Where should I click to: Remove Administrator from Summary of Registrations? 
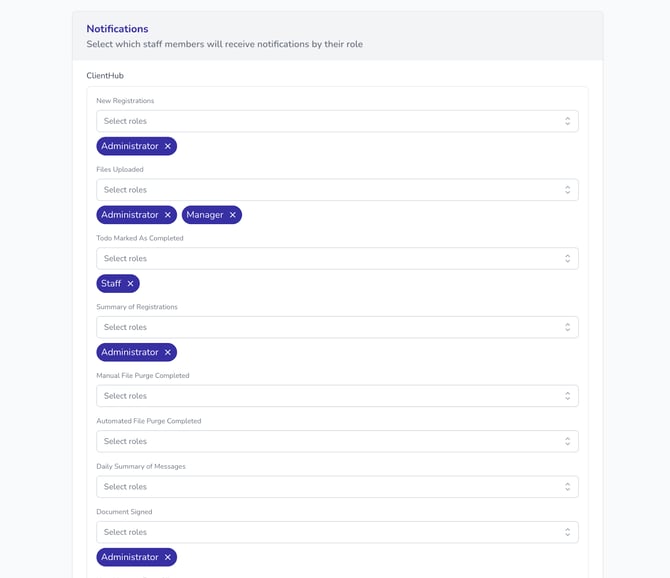coord(168,352)
